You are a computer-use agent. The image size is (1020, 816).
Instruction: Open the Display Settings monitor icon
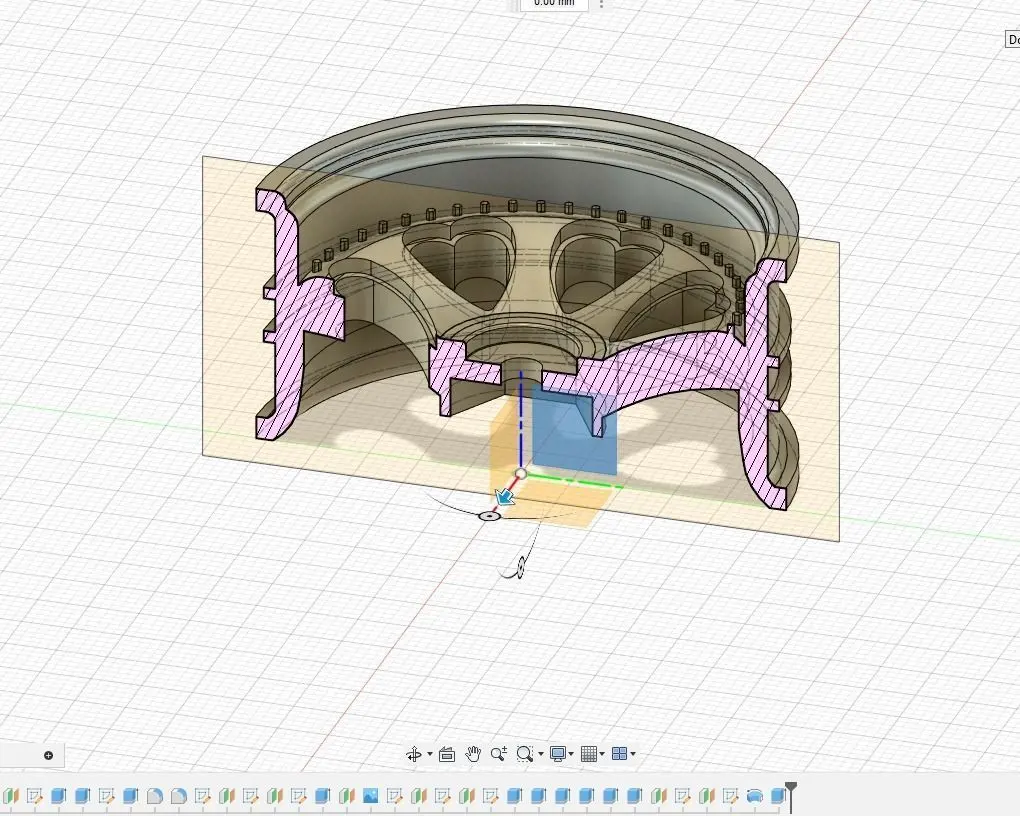(x=557, y=754)
